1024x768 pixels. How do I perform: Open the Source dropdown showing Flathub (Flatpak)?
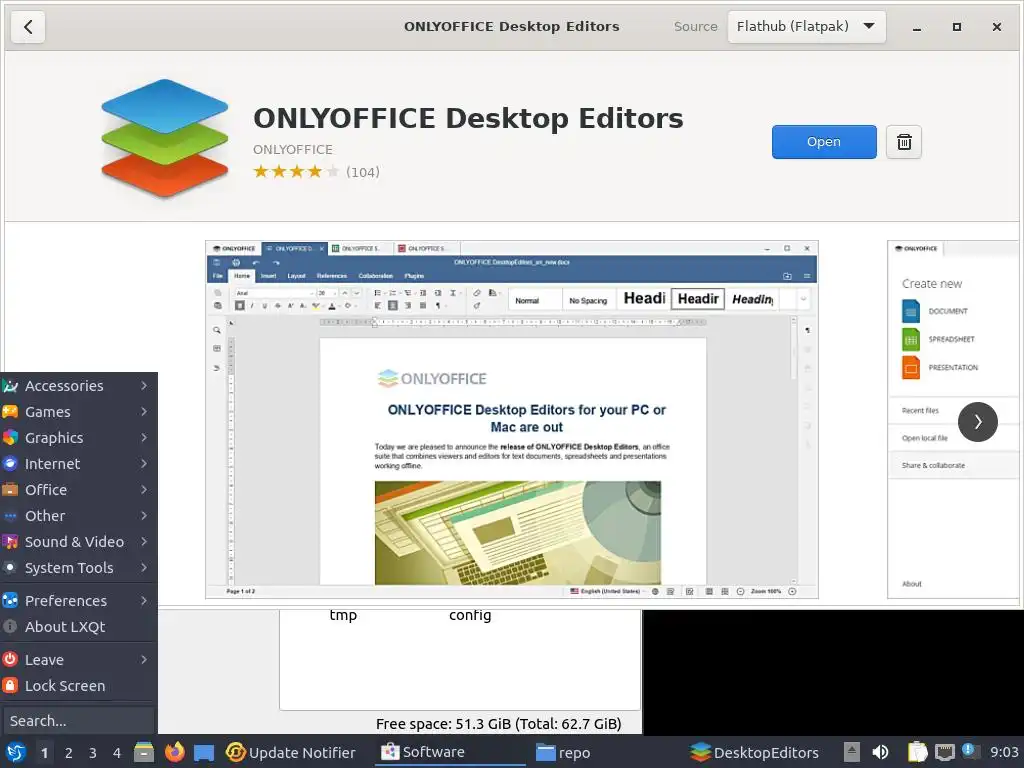tap(807, 27)
